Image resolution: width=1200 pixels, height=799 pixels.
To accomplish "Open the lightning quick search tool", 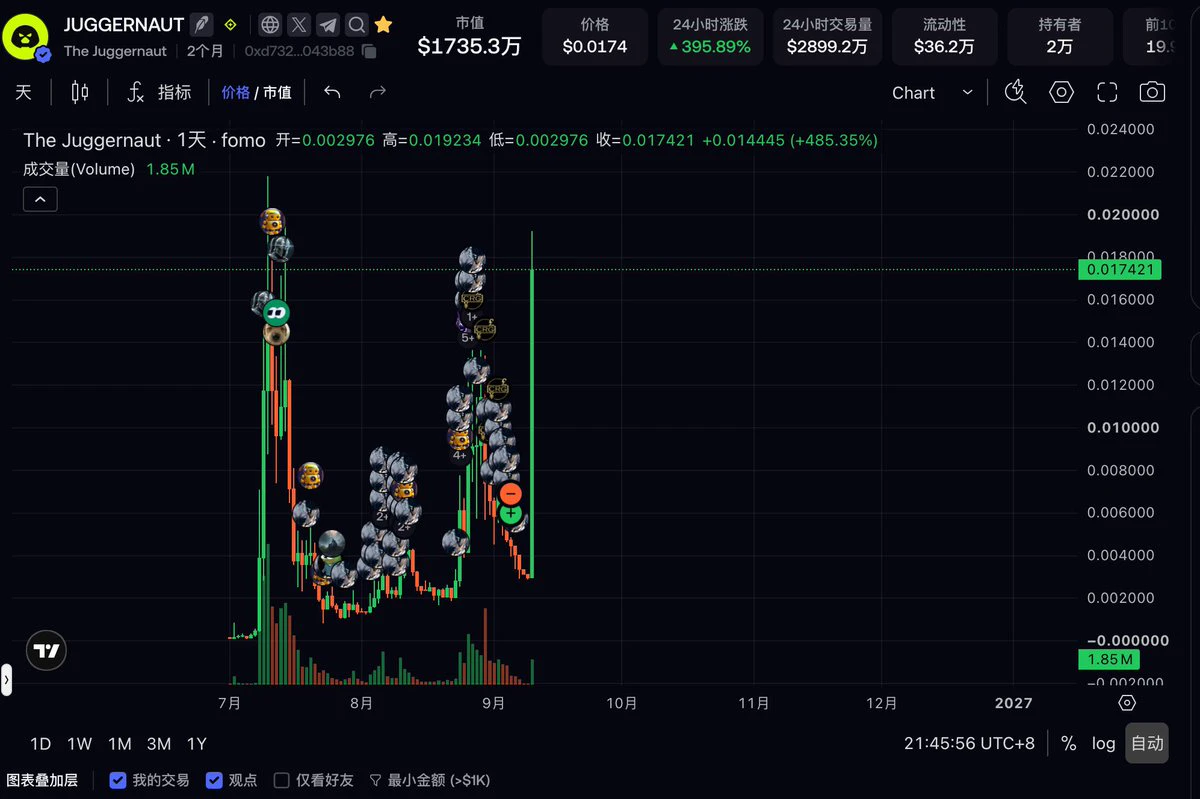I will tap(1015, 92).
